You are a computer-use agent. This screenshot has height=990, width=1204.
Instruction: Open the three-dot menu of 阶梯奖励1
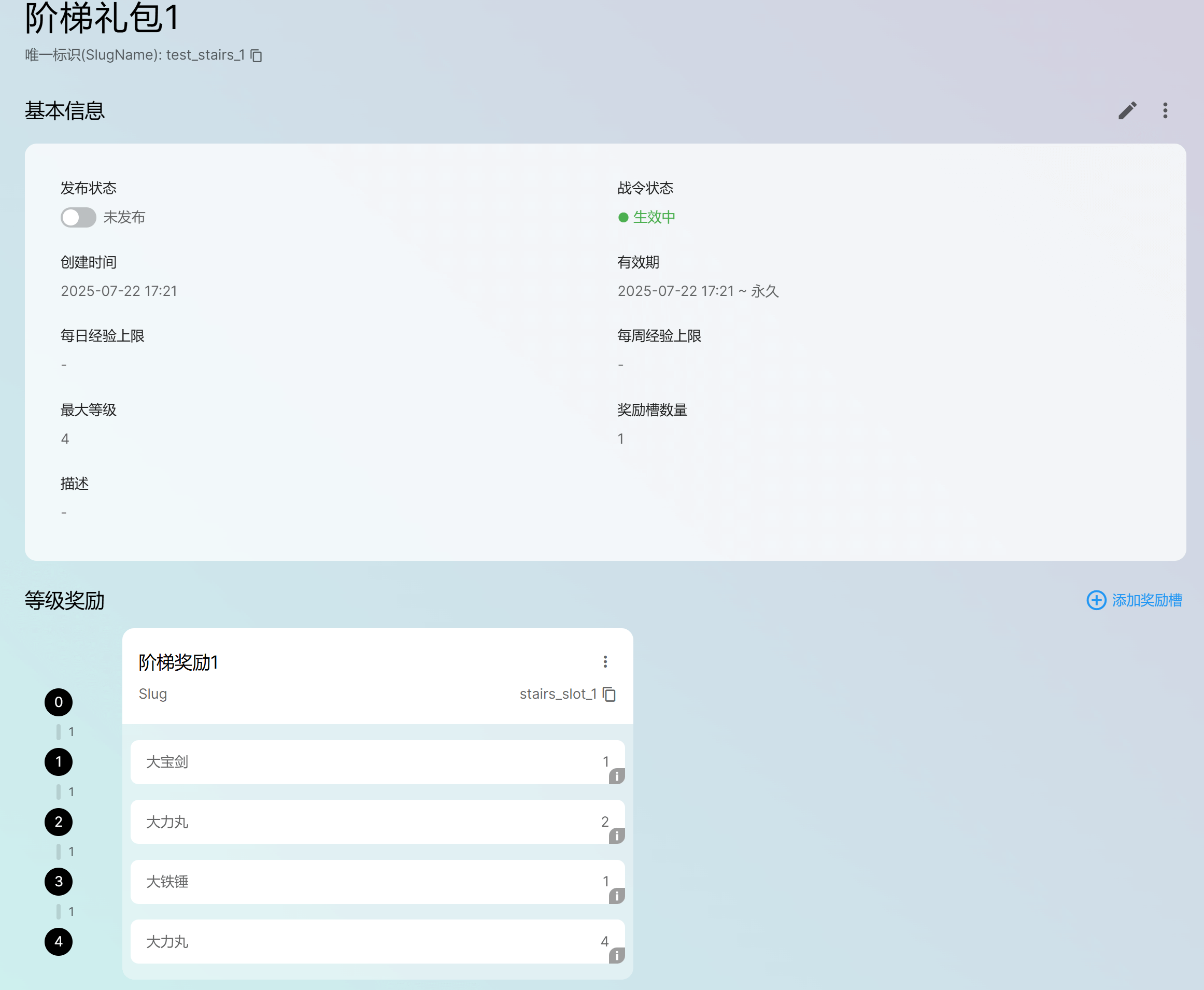coord(605,661)
